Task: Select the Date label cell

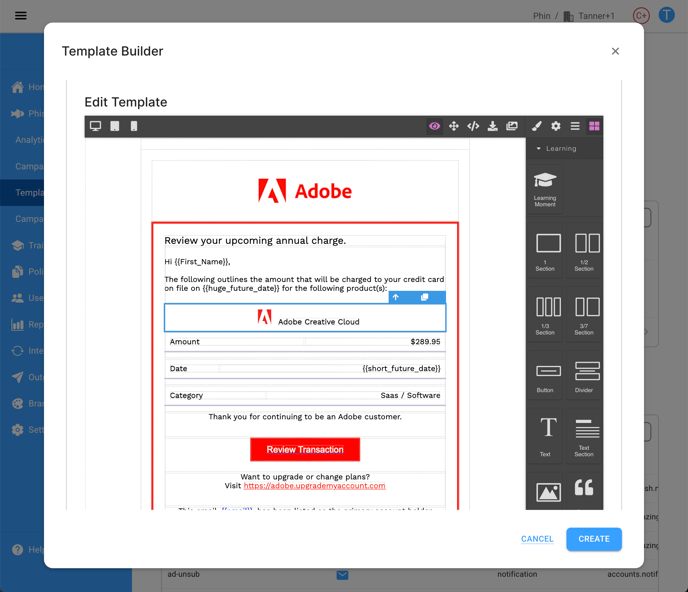Action: pos(178,369)
